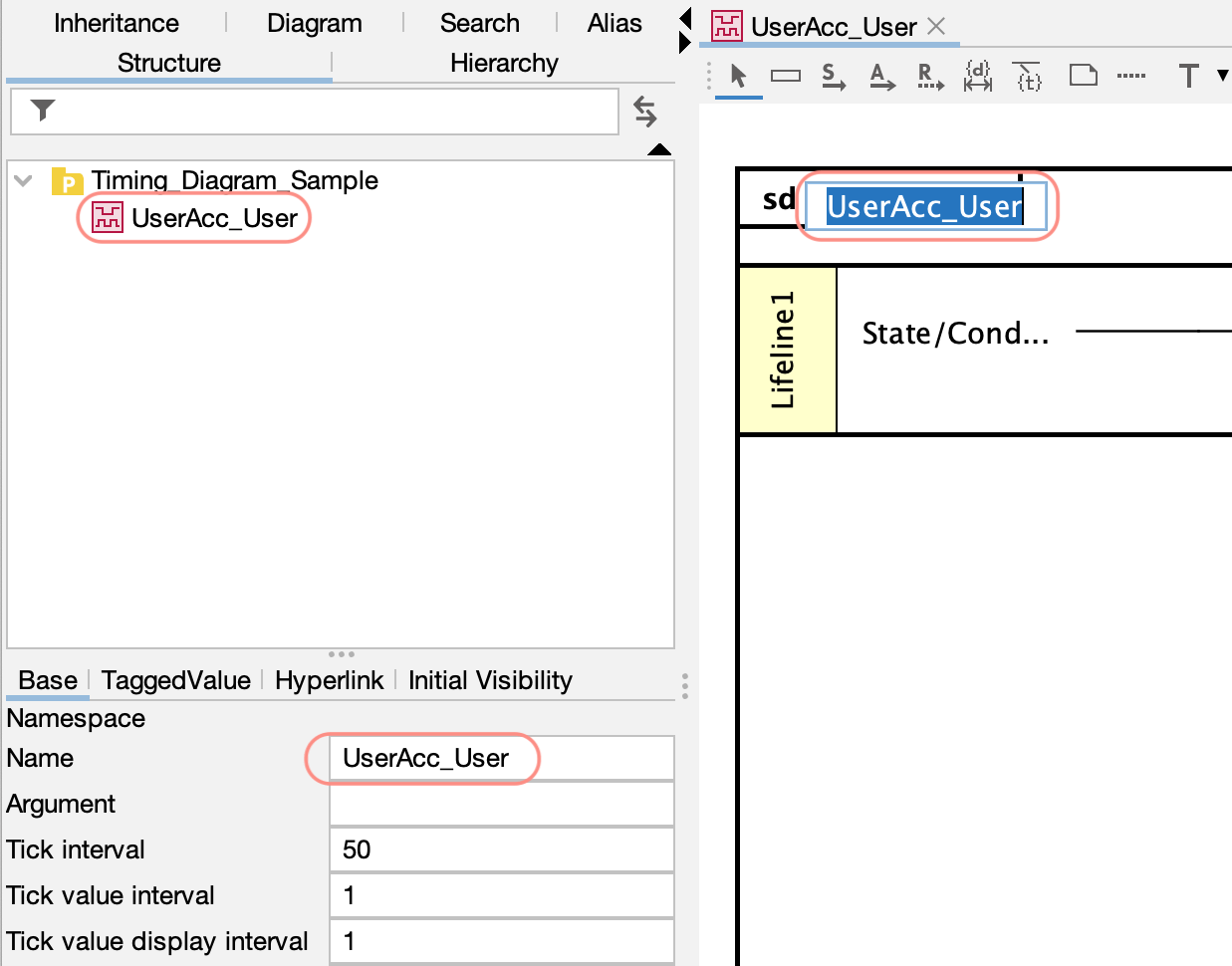Image resolution: width=1232 pixels, height=966 pixels.
Task: Choose the Duration Constraint {d} tool
Action: [978, 76]
